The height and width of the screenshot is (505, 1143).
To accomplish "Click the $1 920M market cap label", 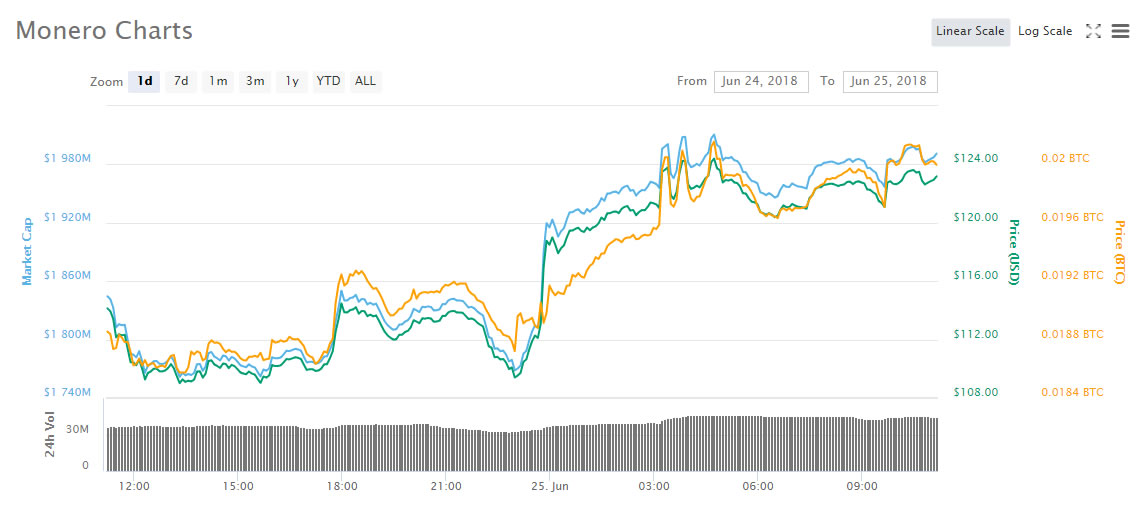I will [67, 217].
